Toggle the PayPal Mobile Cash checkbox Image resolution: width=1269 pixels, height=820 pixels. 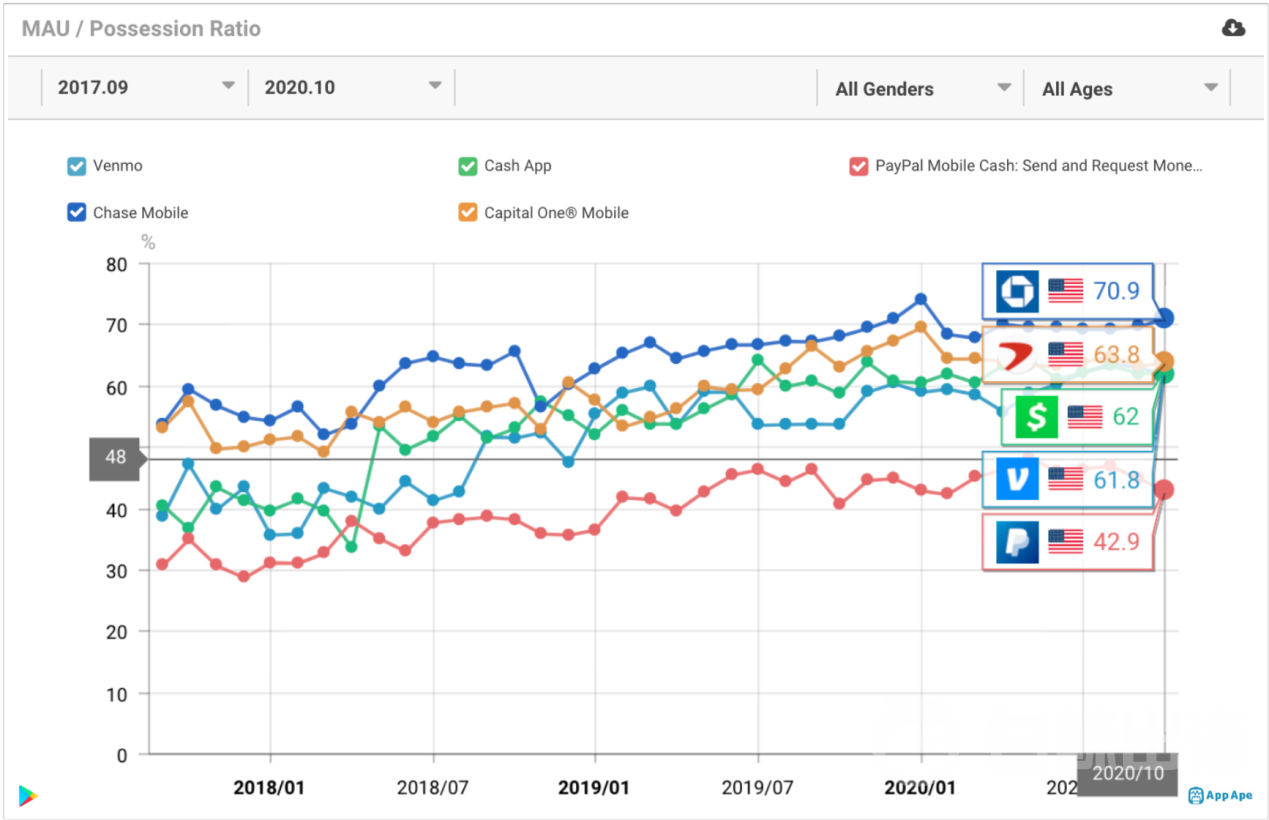(x=858, y=166)
